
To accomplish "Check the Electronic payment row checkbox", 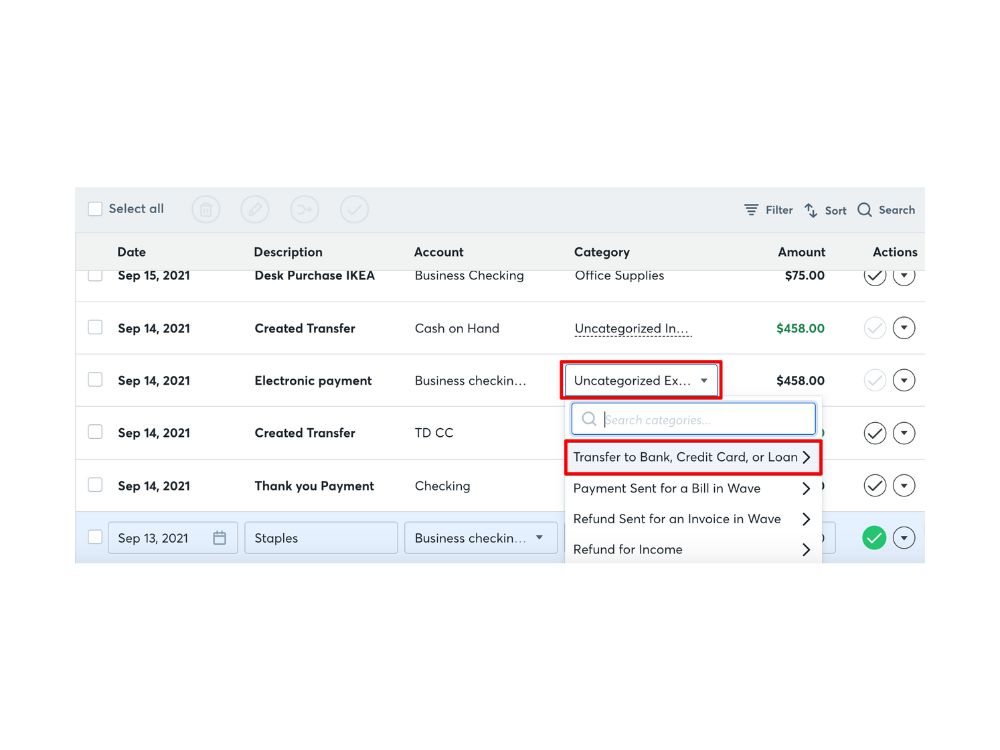I will point(95,379).
